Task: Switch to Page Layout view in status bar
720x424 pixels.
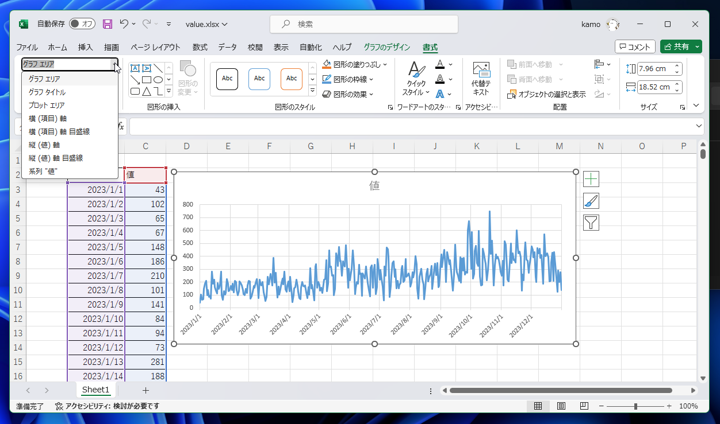Action: point(561,407)
